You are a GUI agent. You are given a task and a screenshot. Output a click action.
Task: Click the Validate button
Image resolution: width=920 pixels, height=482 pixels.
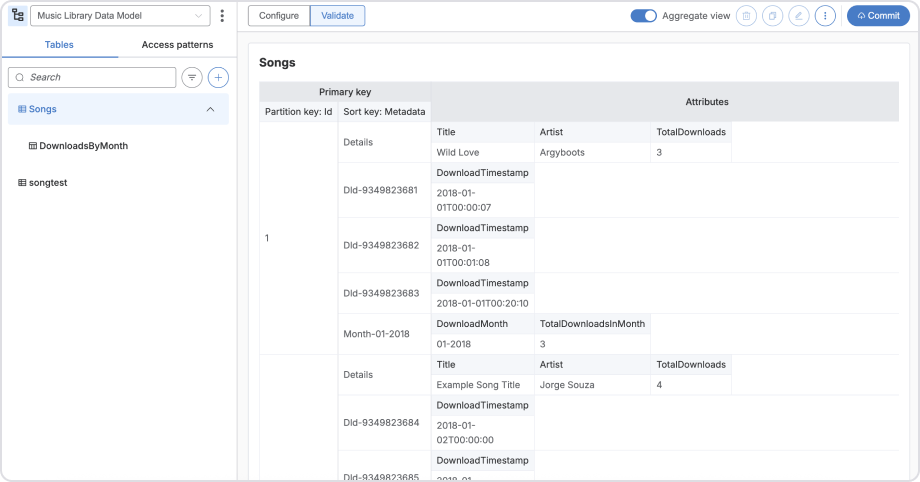(x=337, y=16)
